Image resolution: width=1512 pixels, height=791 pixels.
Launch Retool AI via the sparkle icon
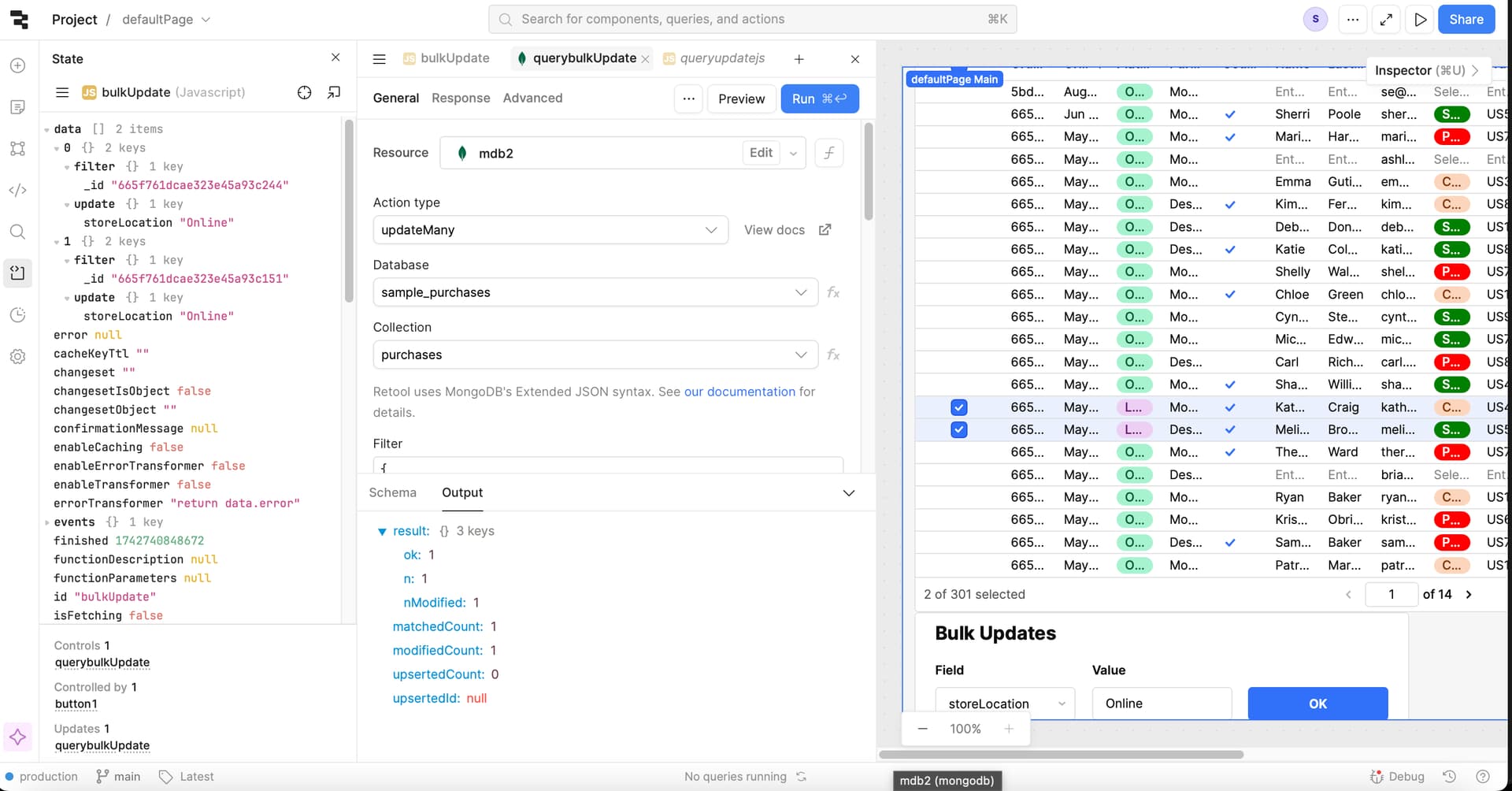[17, 737]
